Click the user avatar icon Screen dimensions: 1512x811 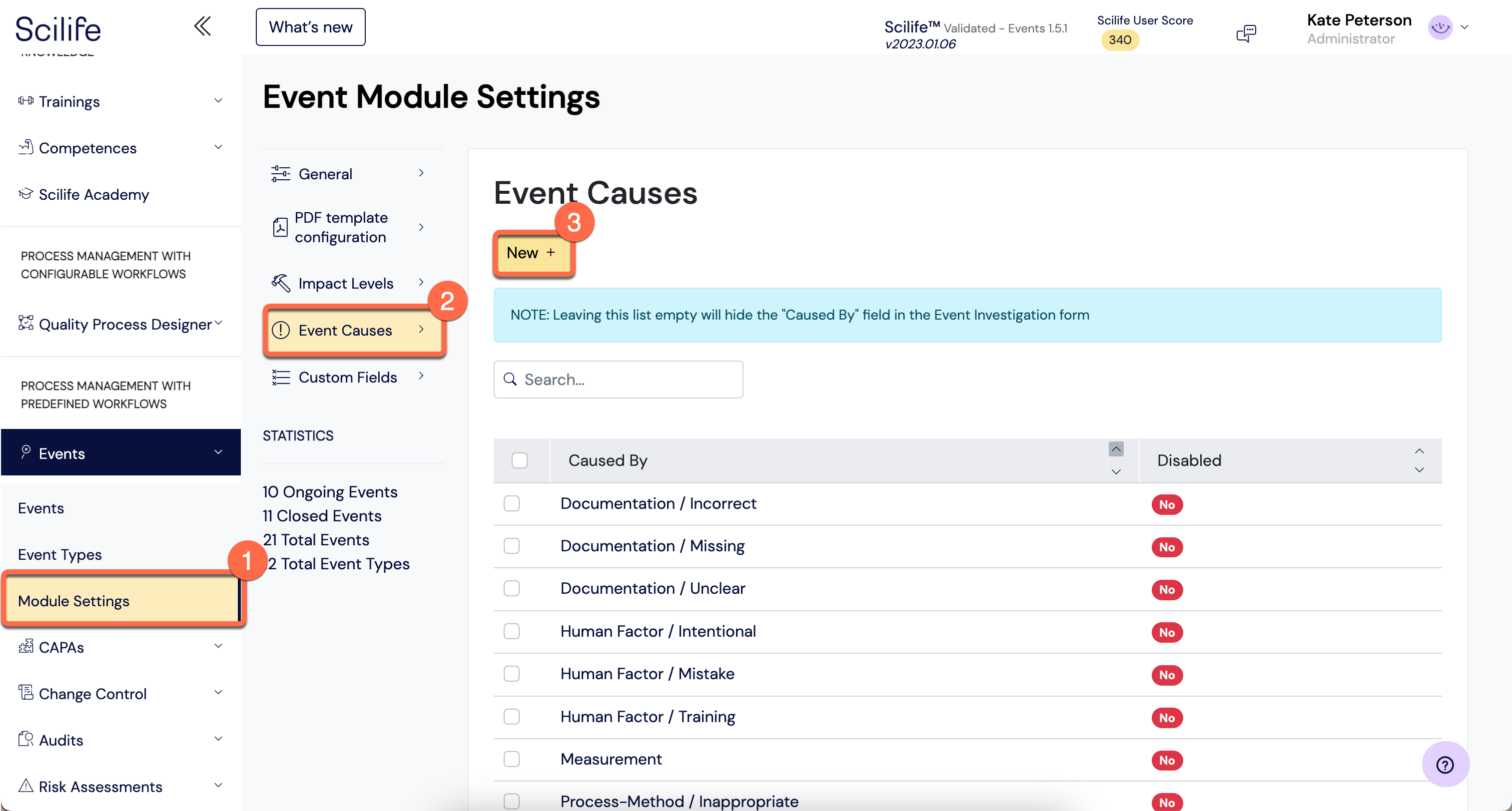click(1440, 27)
